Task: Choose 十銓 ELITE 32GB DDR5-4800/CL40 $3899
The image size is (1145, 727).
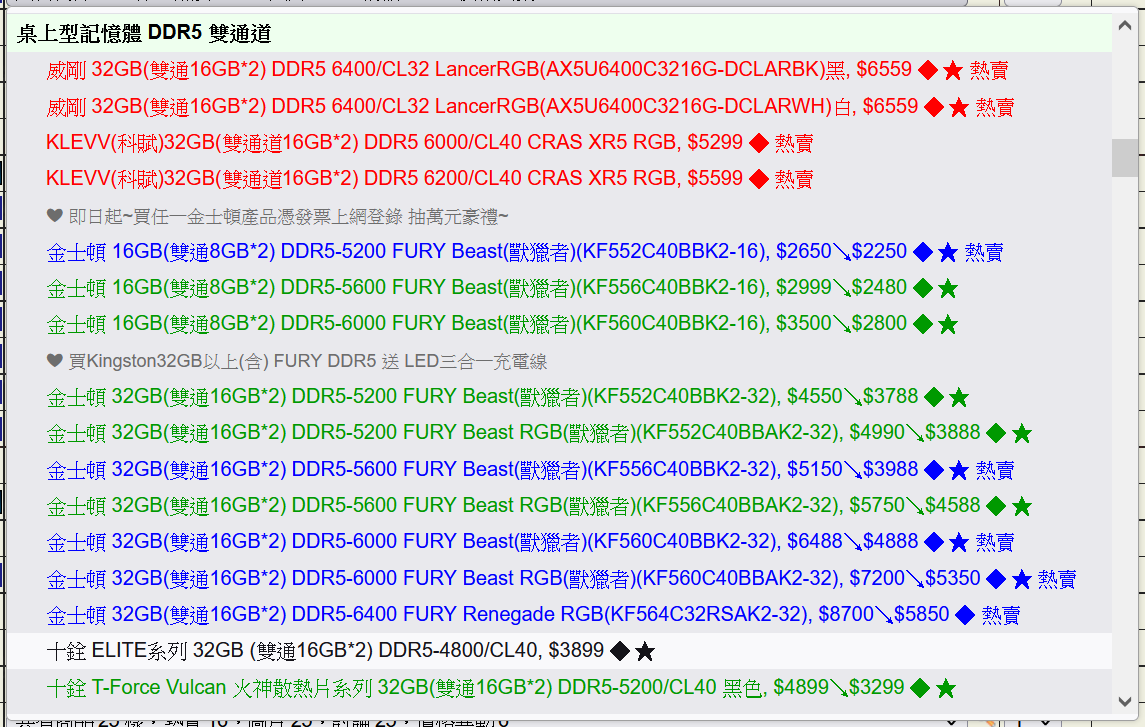Action: coord(559,650)
